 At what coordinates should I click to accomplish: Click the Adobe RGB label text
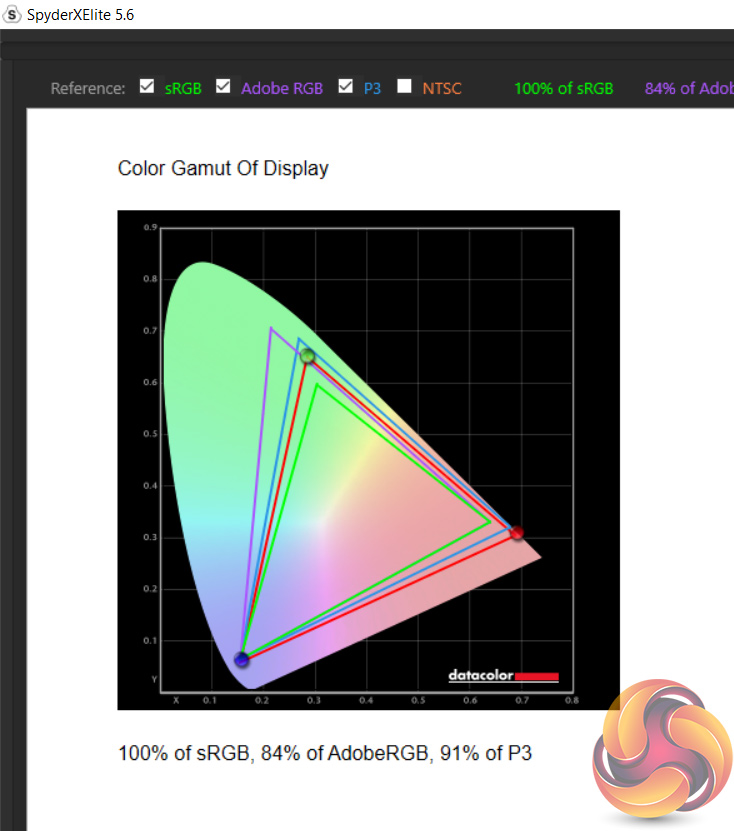coord(282,88)
